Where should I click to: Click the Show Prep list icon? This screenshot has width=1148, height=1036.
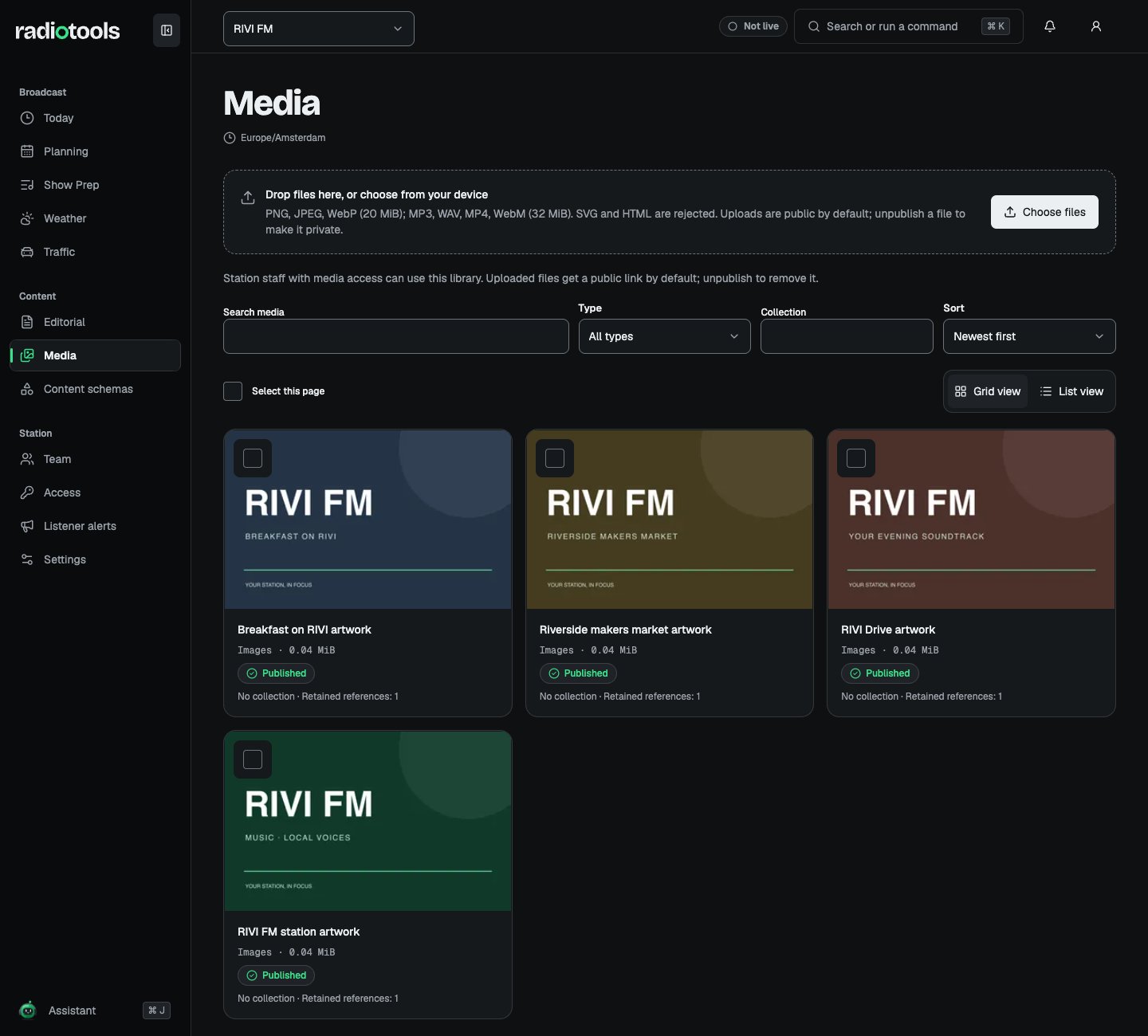(x=27, y=185)
